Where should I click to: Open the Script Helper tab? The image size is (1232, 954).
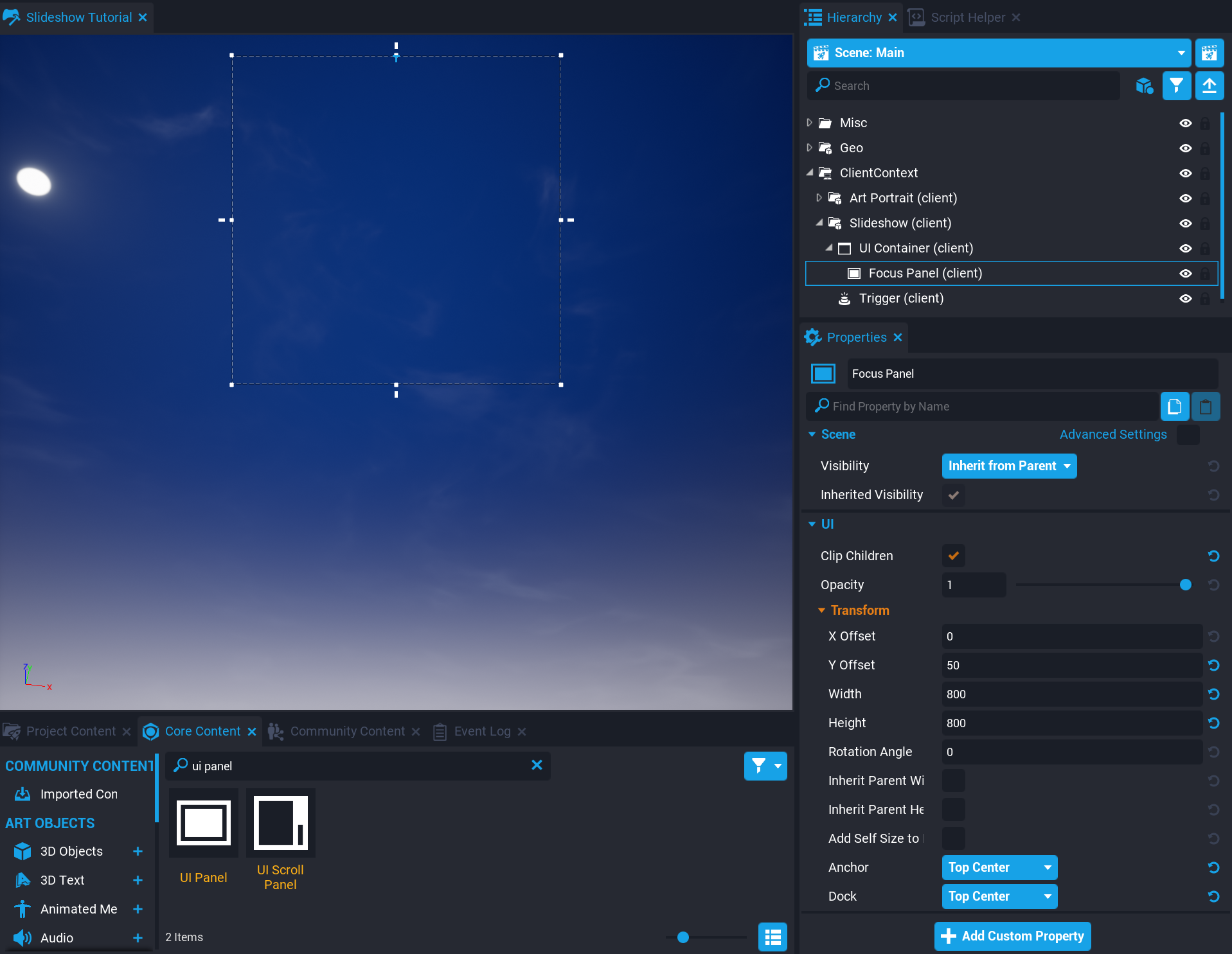pos(967,17)
